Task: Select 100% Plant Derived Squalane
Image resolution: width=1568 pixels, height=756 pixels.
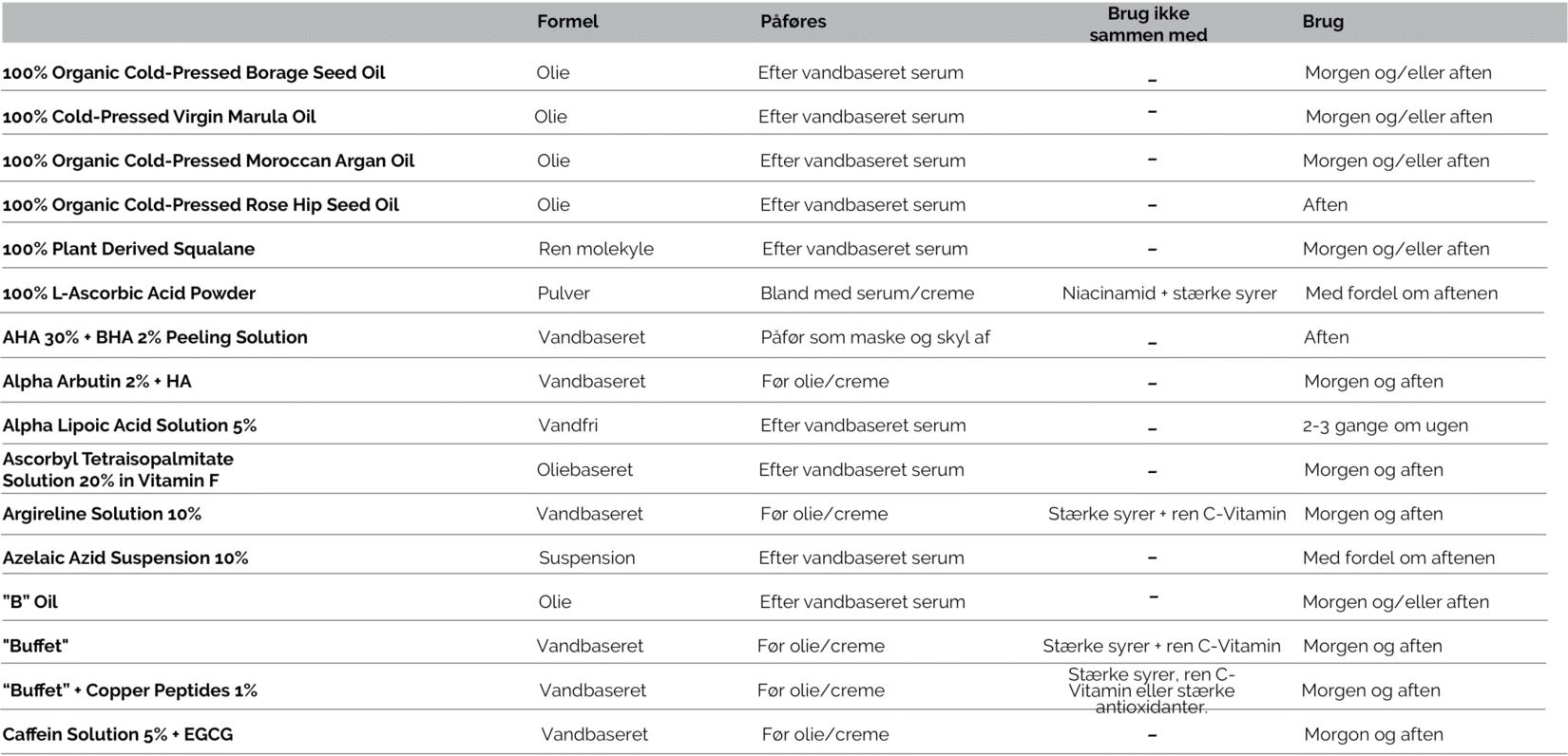Action: [x=129, y=249]
